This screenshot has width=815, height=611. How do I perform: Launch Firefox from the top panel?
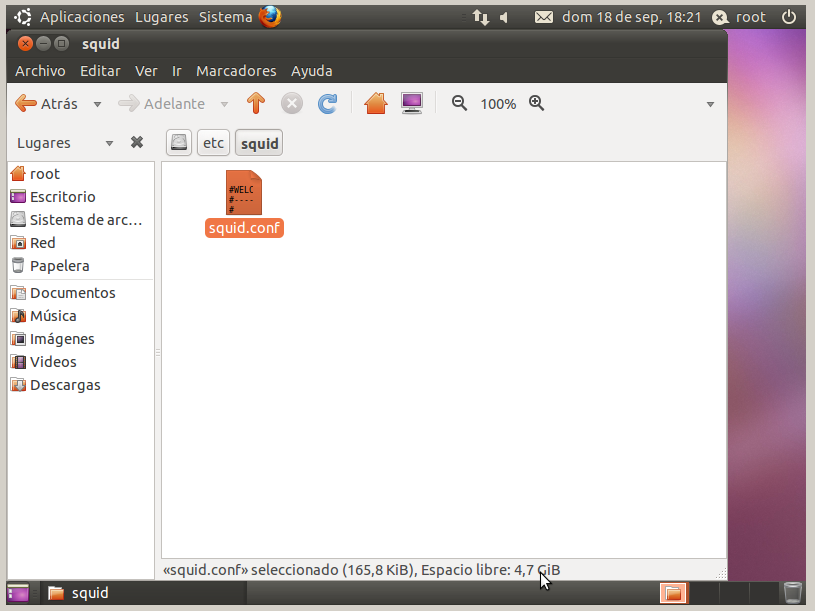270,17
